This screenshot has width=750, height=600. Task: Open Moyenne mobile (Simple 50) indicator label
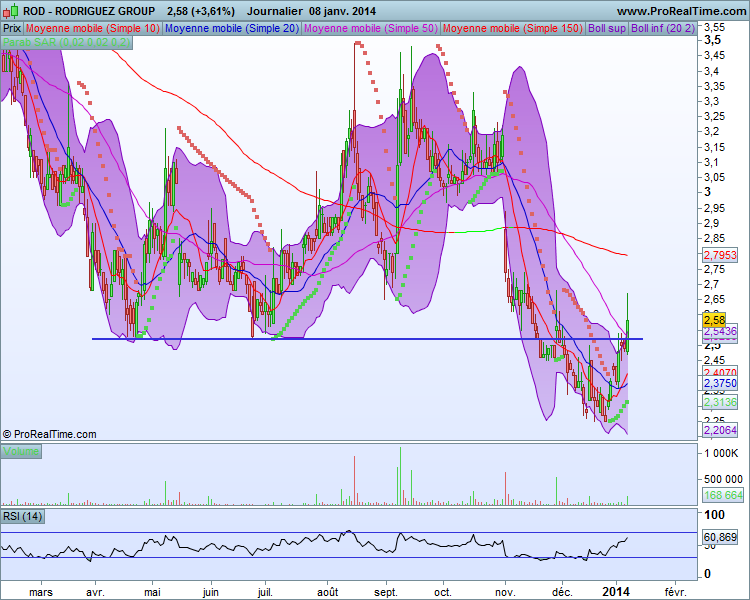coord(371,28)
